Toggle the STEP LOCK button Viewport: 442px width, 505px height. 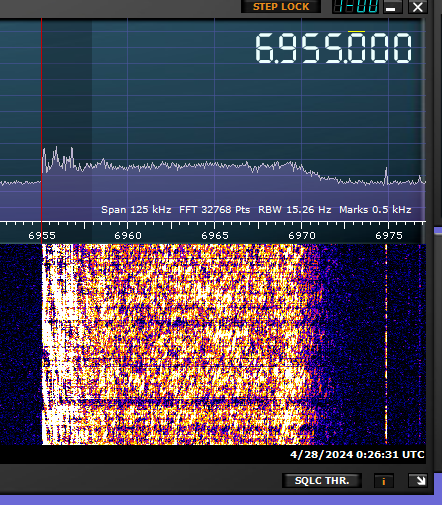point(281,7)
